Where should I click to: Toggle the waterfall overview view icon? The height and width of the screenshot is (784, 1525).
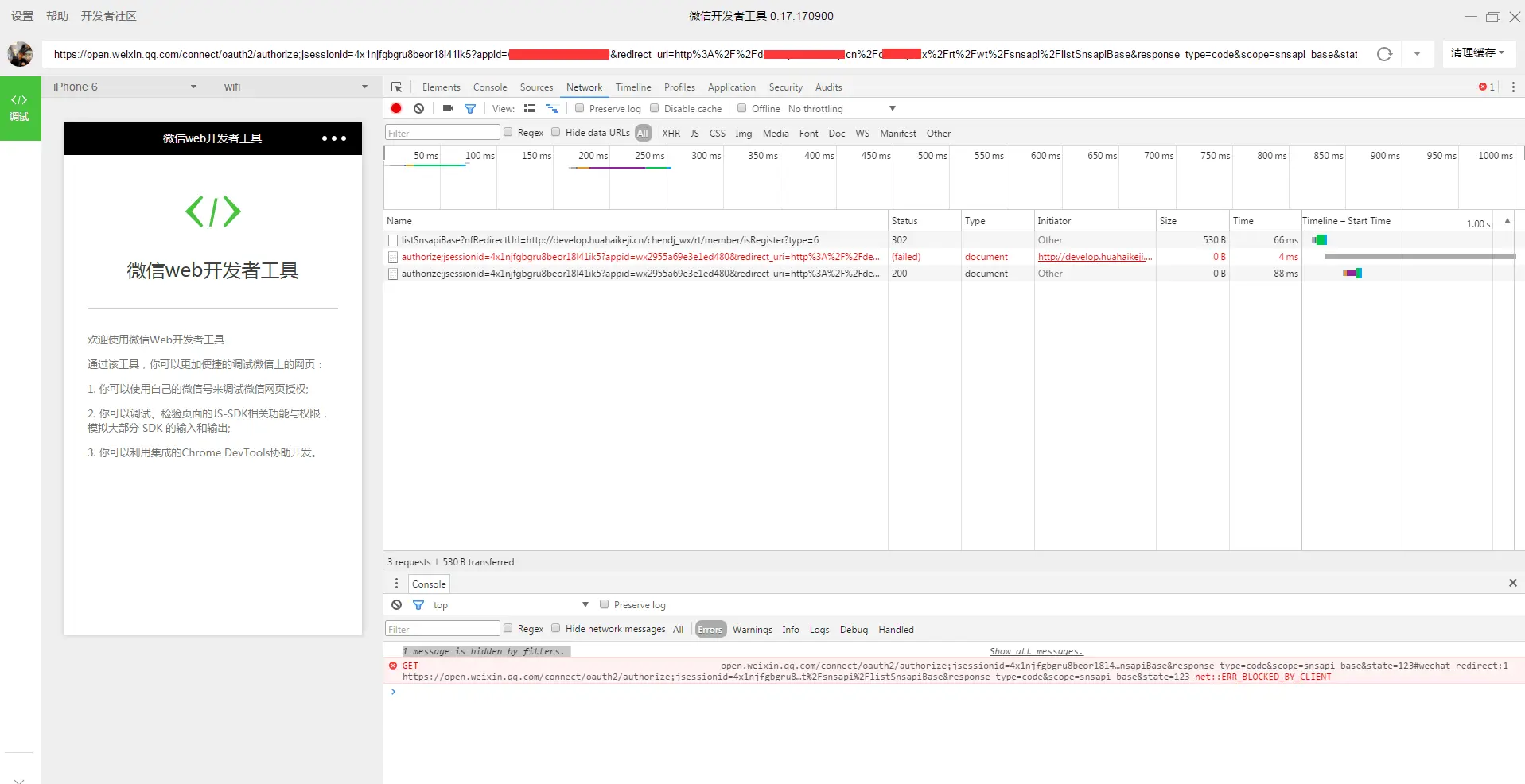[x=552, y=108]
